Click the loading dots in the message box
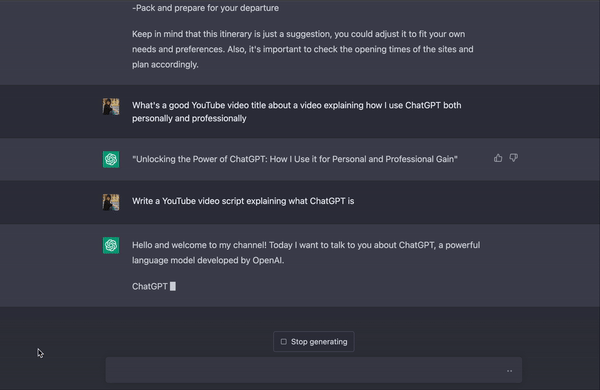 pos(509,371)
